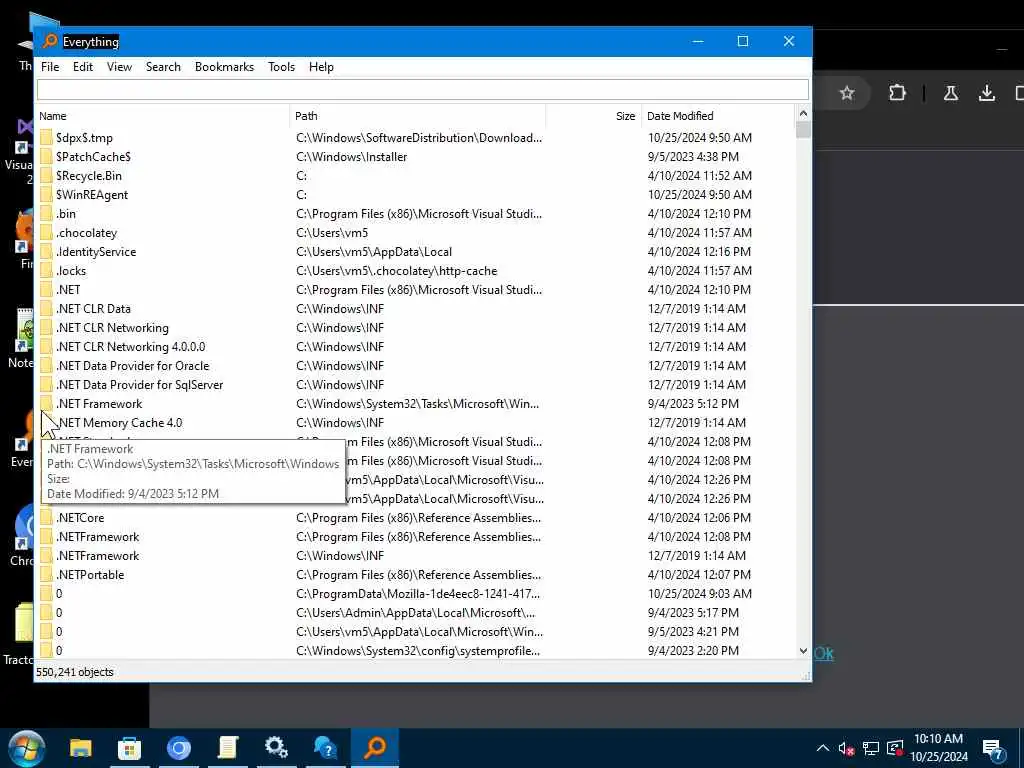Select the .NET CLR Data folder icon

click(46, 308)
